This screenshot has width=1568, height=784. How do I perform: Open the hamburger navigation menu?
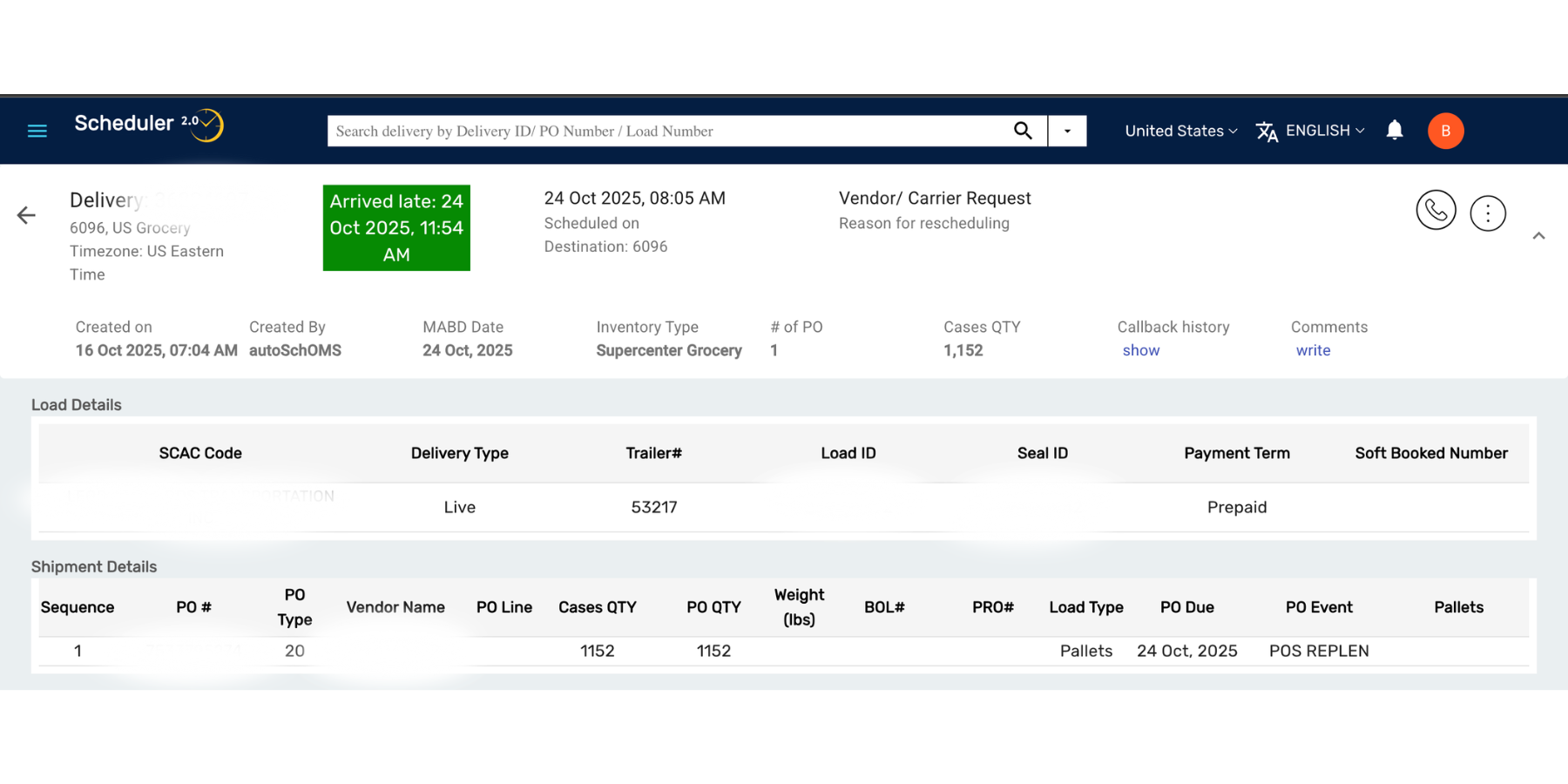(37, 130)
